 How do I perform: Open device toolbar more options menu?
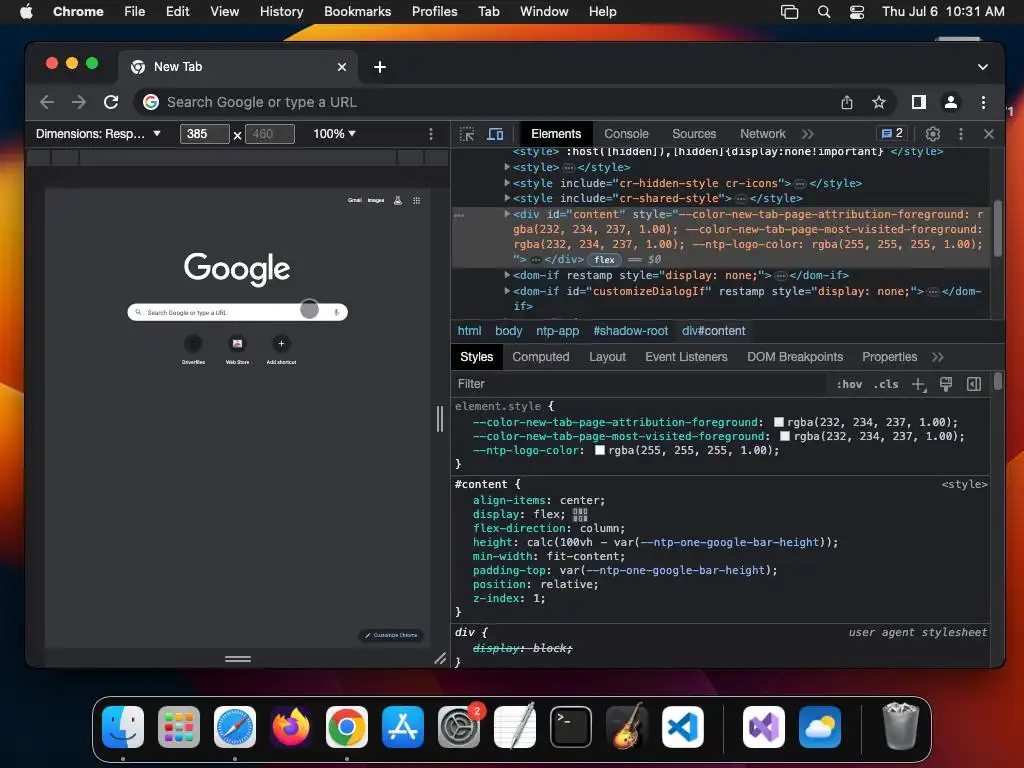(430, 134)
